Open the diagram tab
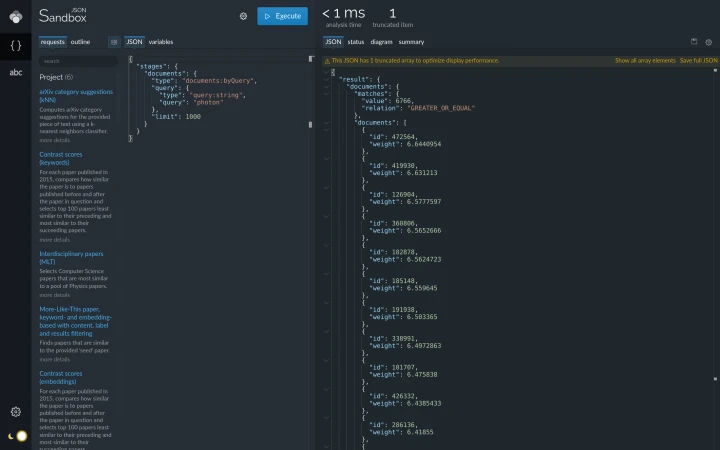 [382, 42]
